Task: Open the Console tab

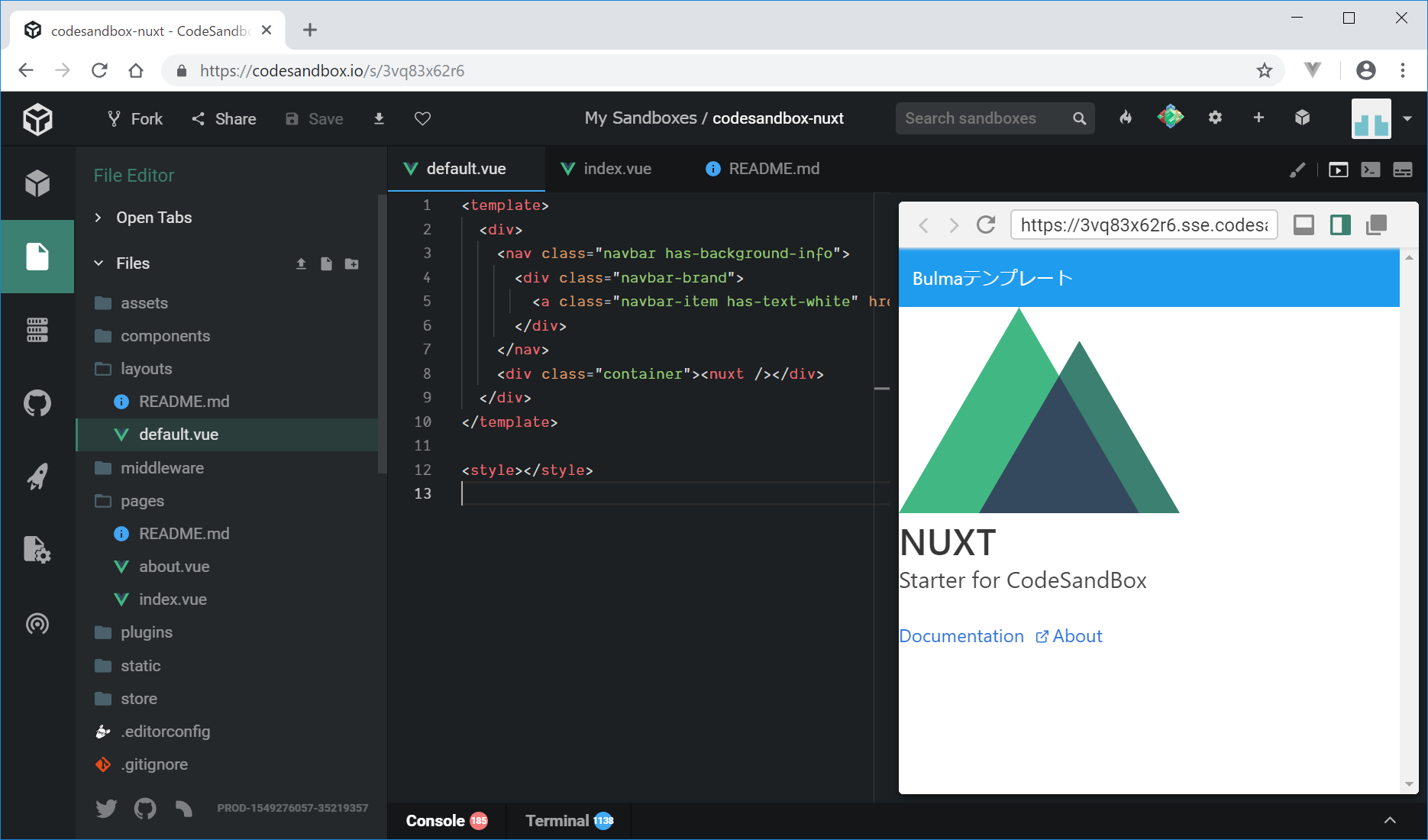Action: coord(446,821)
